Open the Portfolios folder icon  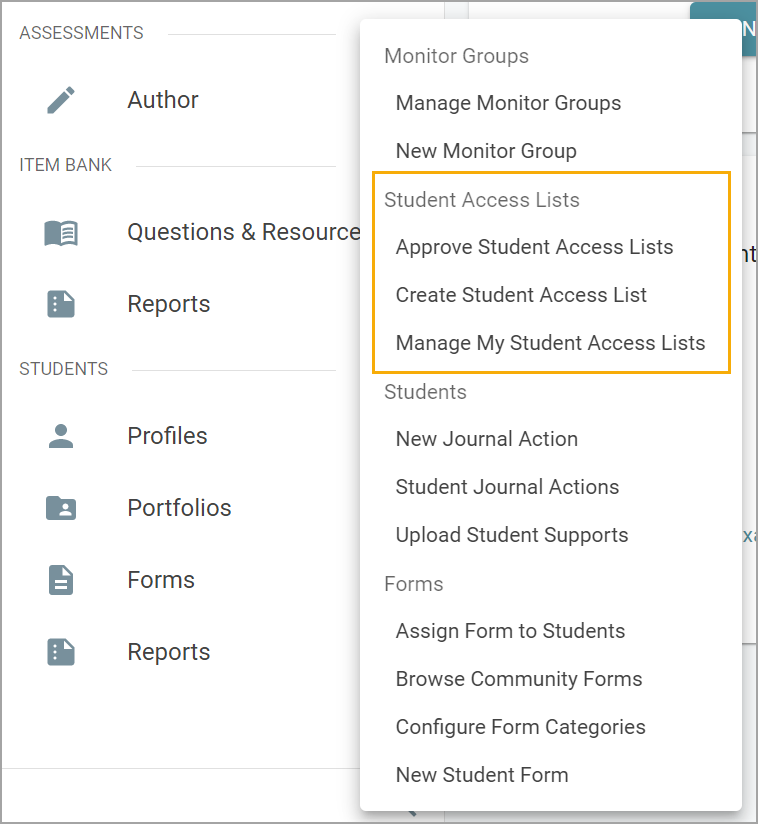[x=61, y=508]
